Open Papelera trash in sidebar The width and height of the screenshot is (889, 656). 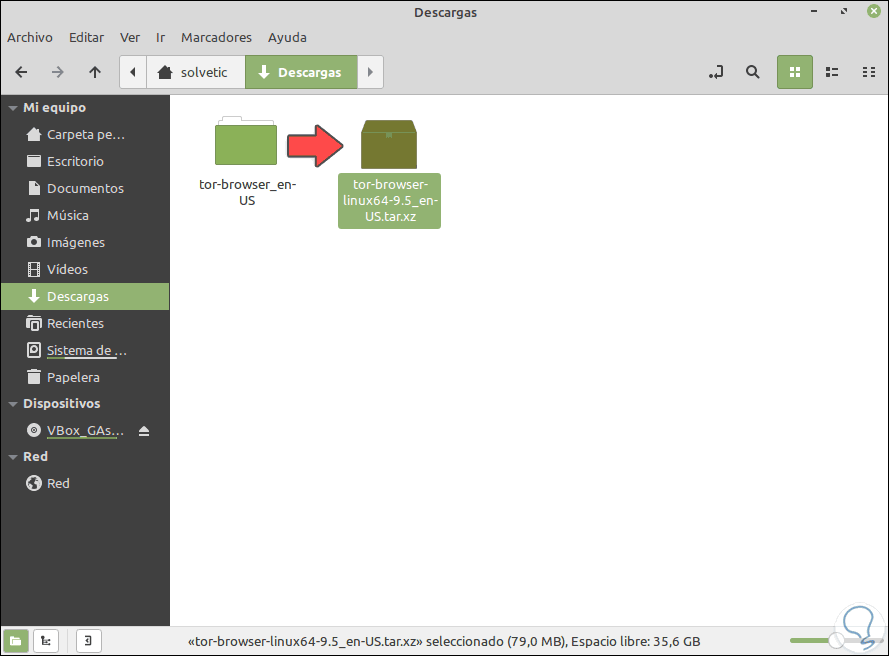(x=85, y=377)
